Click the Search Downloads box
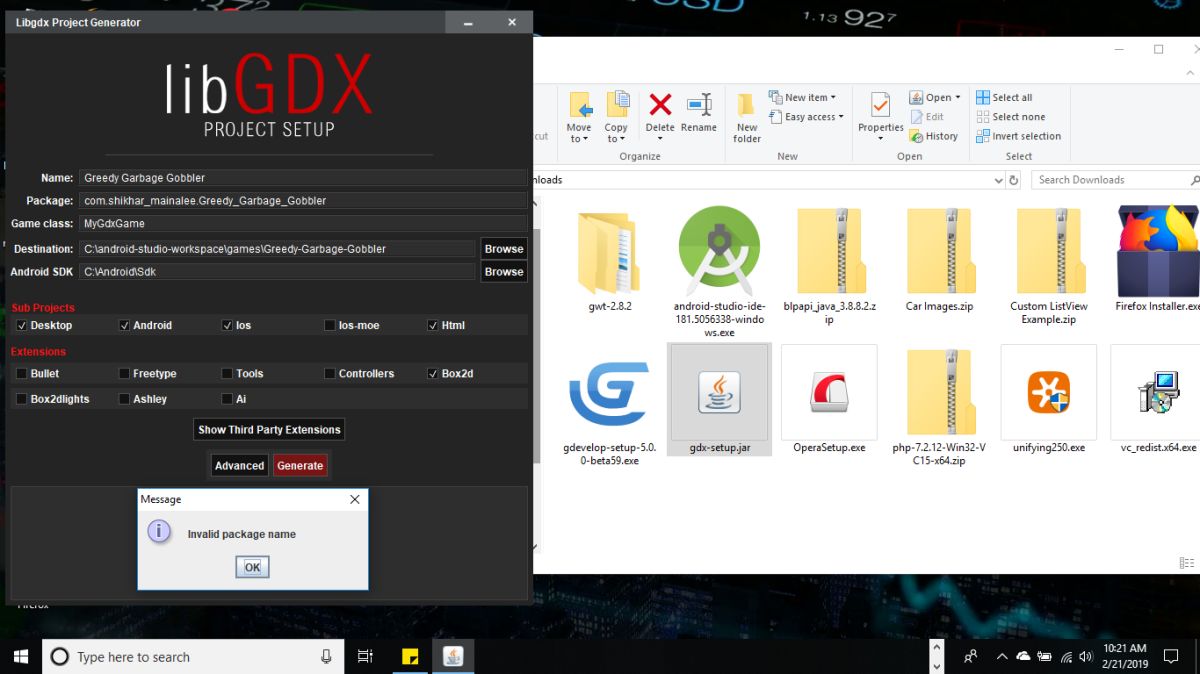1200x674 pixels. [x=1115, y=180]
